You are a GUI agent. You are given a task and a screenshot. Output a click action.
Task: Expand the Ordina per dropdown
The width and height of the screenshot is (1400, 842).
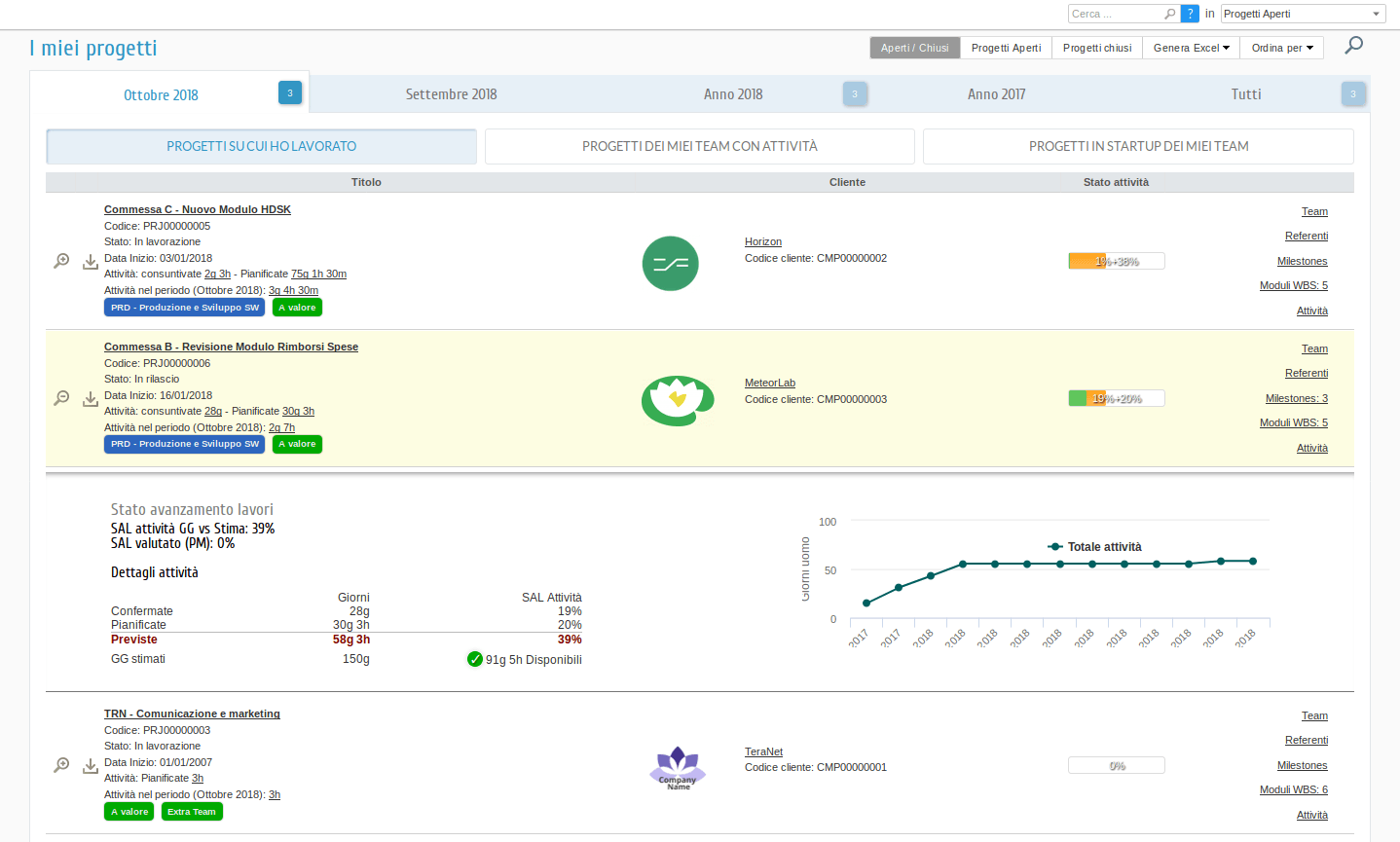(x=1282, y=48)
